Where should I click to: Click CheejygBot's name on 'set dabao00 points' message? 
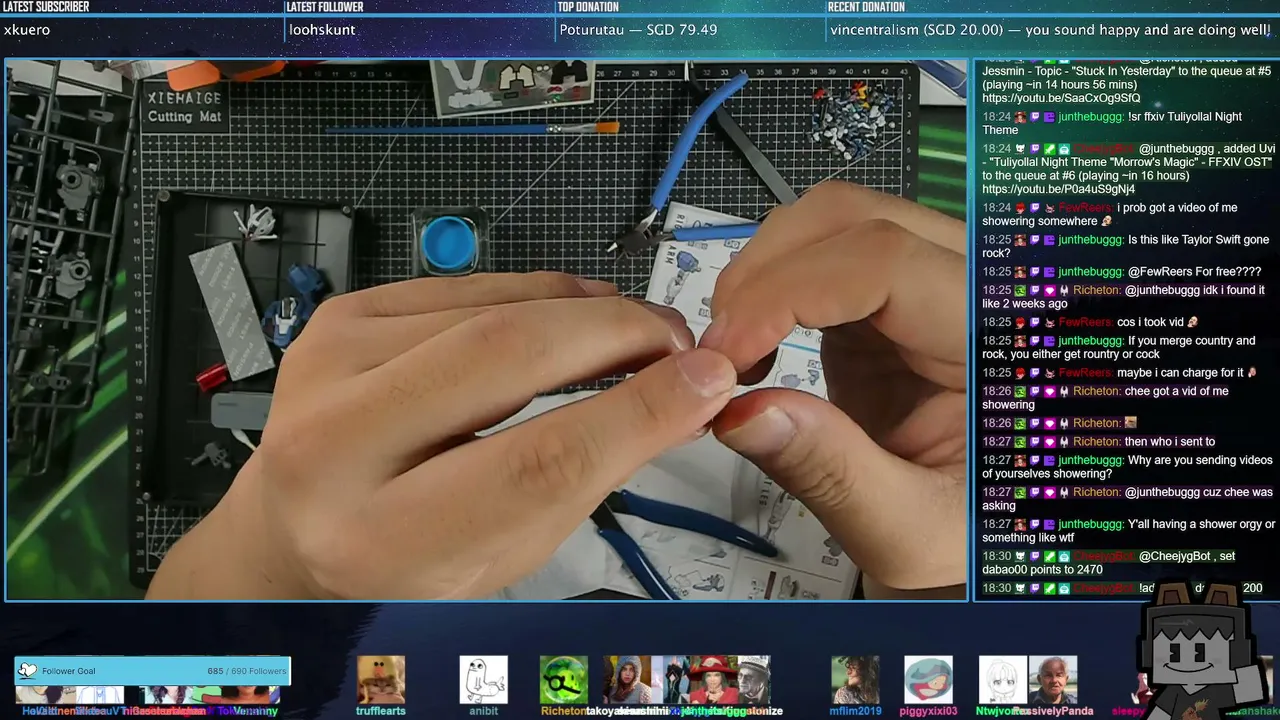(1104, 556)
